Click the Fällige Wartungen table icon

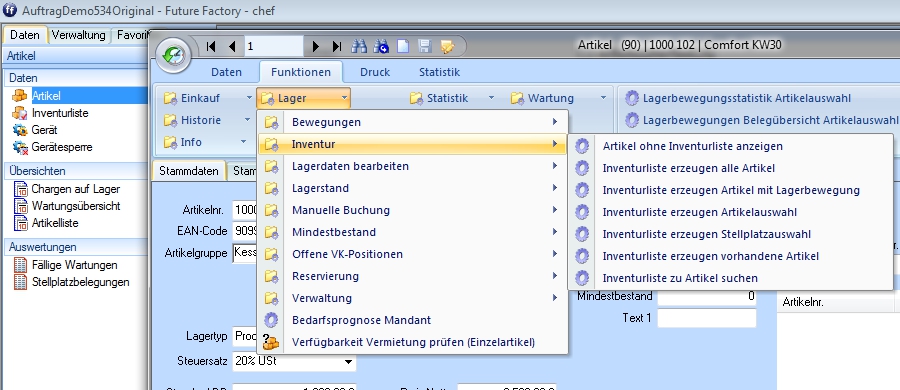pyautogui.click(x=21, y=265)
